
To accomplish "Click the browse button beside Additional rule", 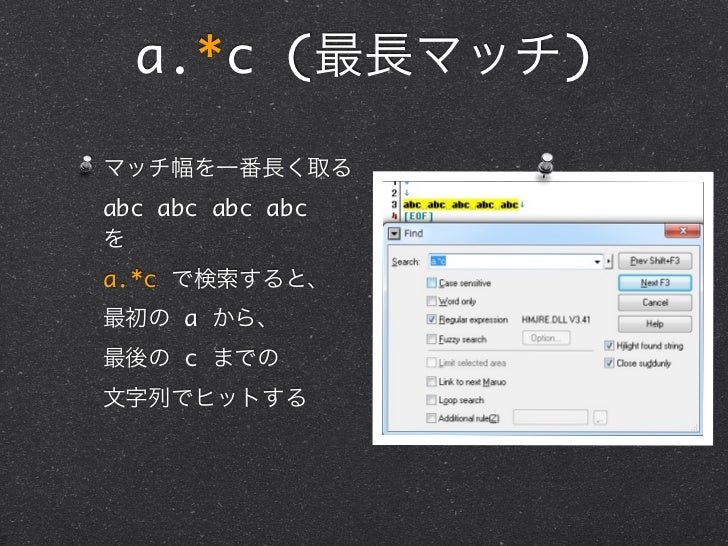I will point(600,418).
